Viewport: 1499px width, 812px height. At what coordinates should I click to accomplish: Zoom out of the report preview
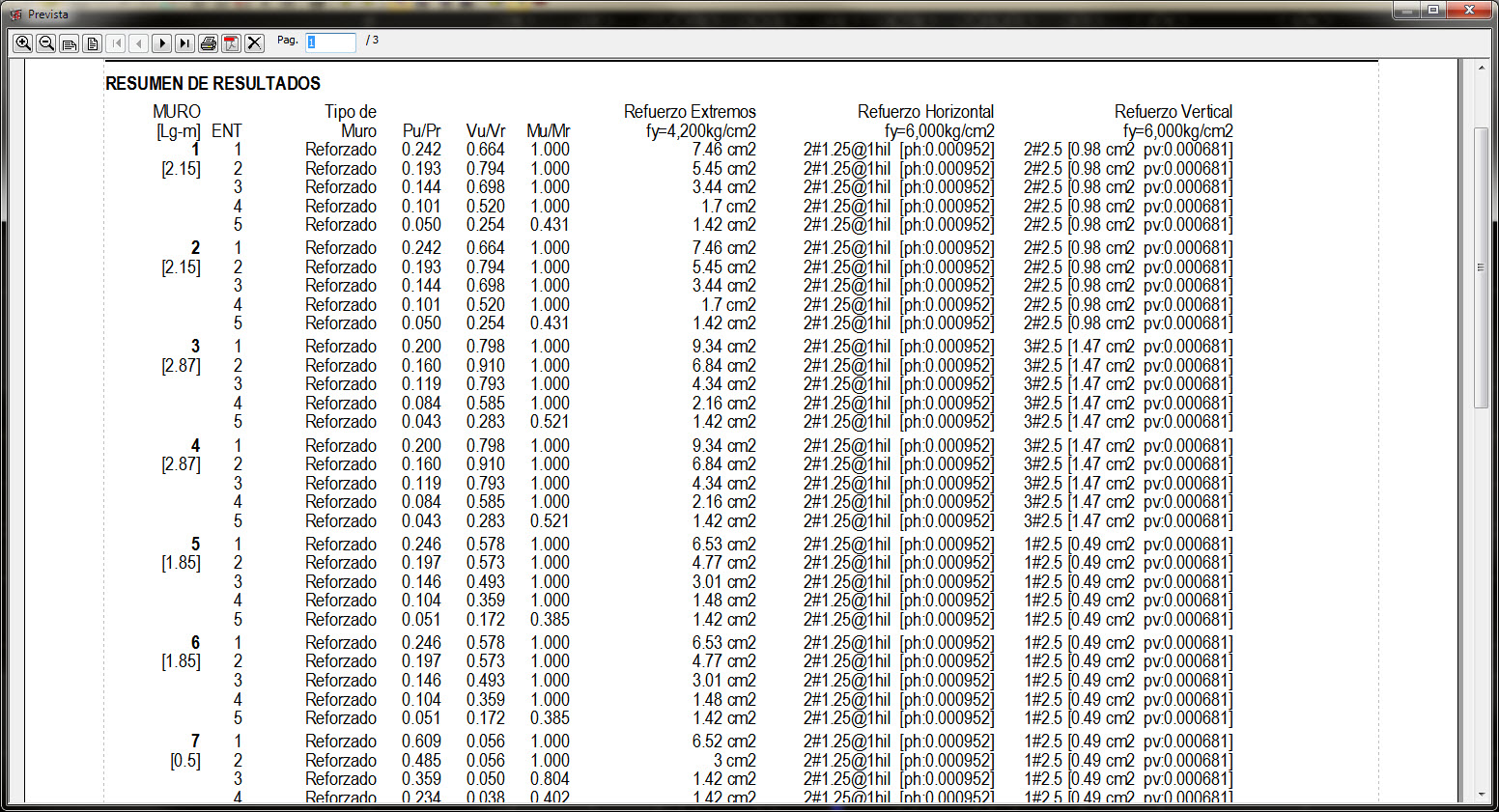[x=46, y=43]
